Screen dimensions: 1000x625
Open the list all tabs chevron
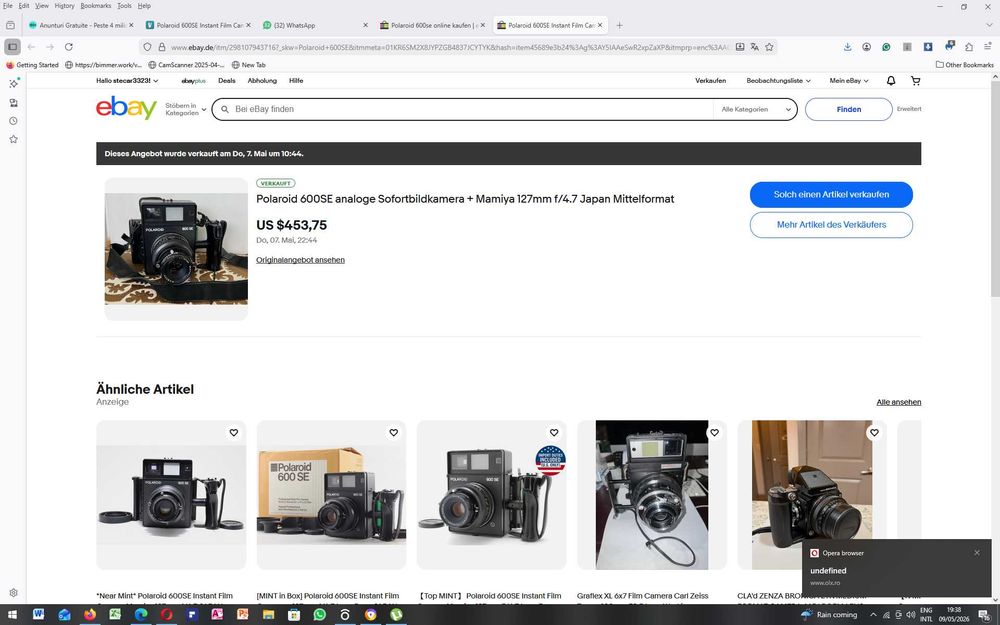[x=989, y=26]
